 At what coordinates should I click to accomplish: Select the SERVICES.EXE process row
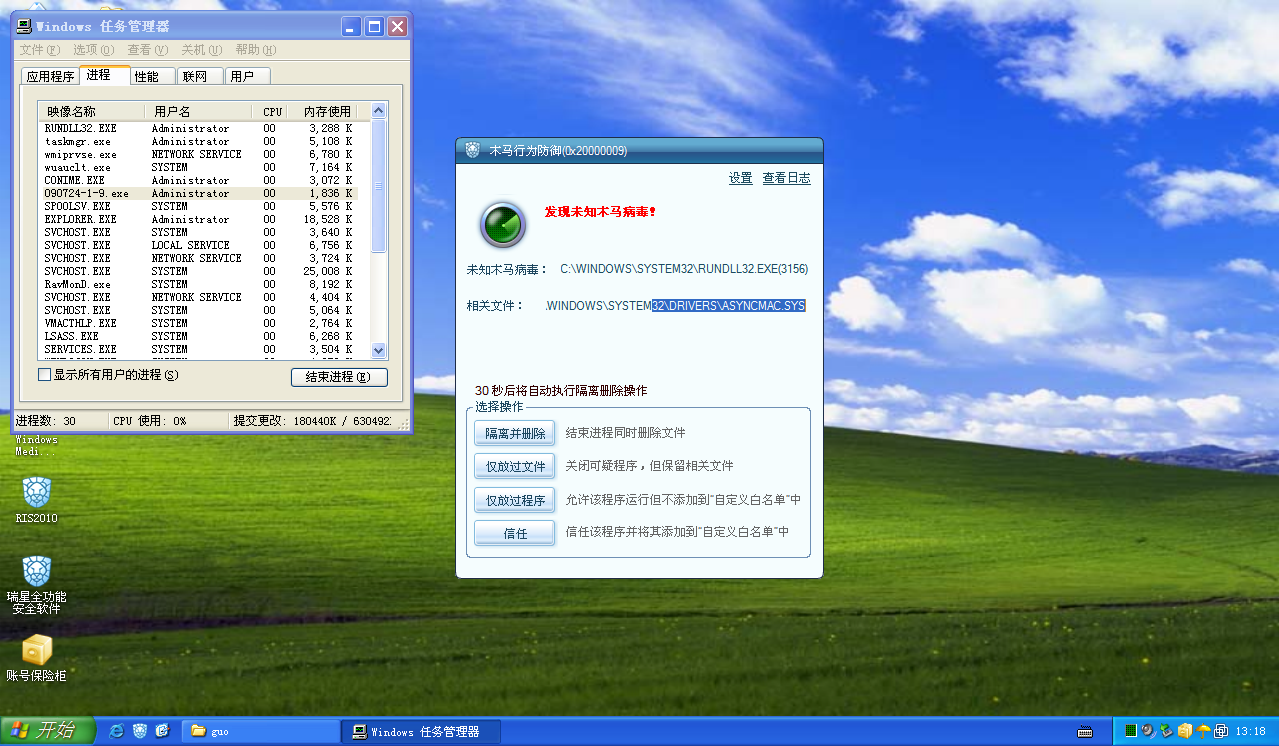[200, 349]
